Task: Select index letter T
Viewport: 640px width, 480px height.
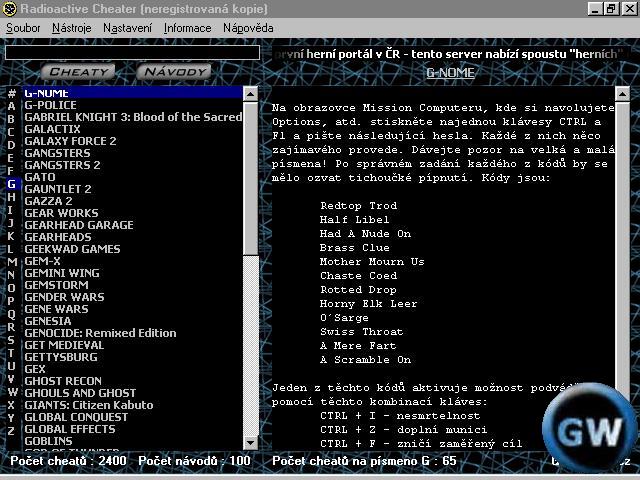Action: (x=11, y=353)
